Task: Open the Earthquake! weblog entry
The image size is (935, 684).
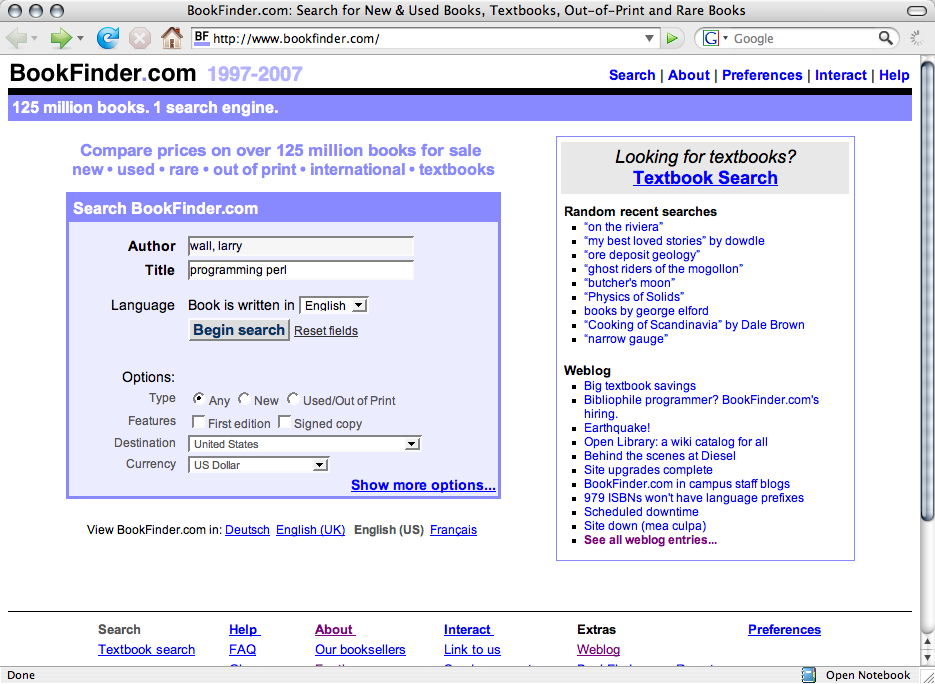Action: [617, 428]
